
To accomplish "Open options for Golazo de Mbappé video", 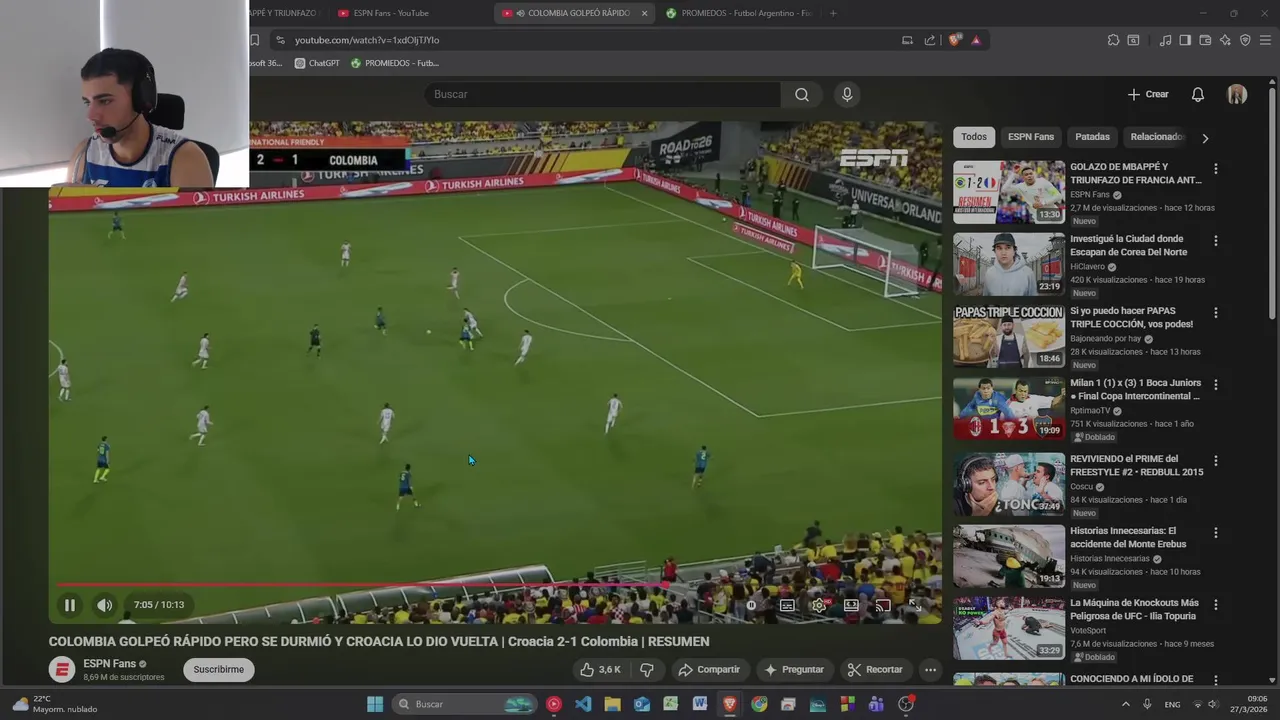I will pyautogui.click(x=1216, y=169).
